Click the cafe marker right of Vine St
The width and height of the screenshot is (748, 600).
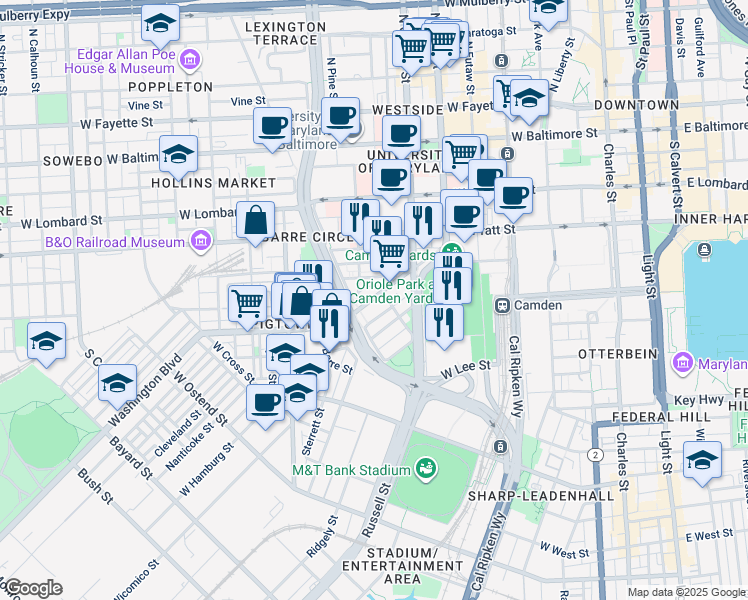[x=272, y=128]
